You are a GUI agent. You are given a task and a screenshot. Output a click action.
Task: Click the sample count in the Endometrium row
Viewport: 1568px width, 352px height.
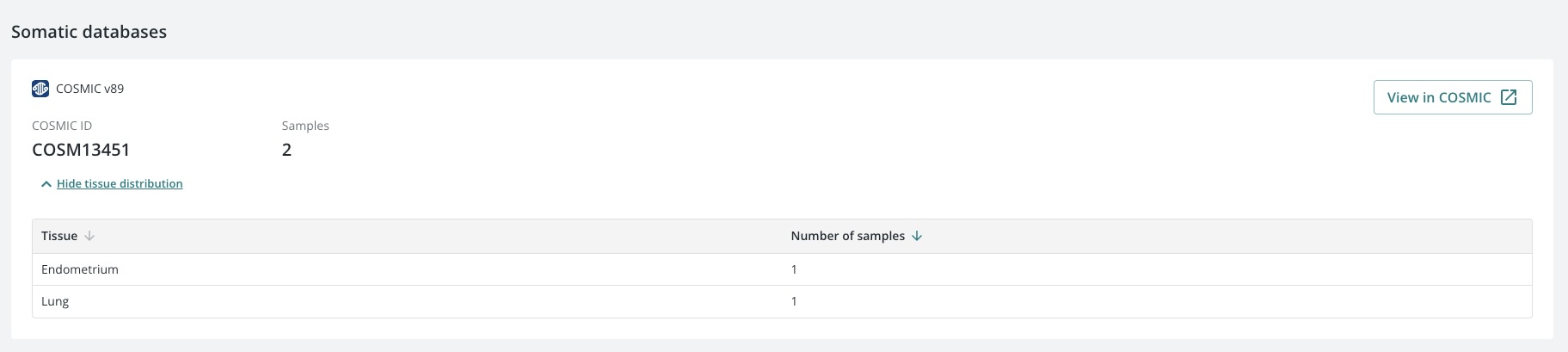pos(794,269)
